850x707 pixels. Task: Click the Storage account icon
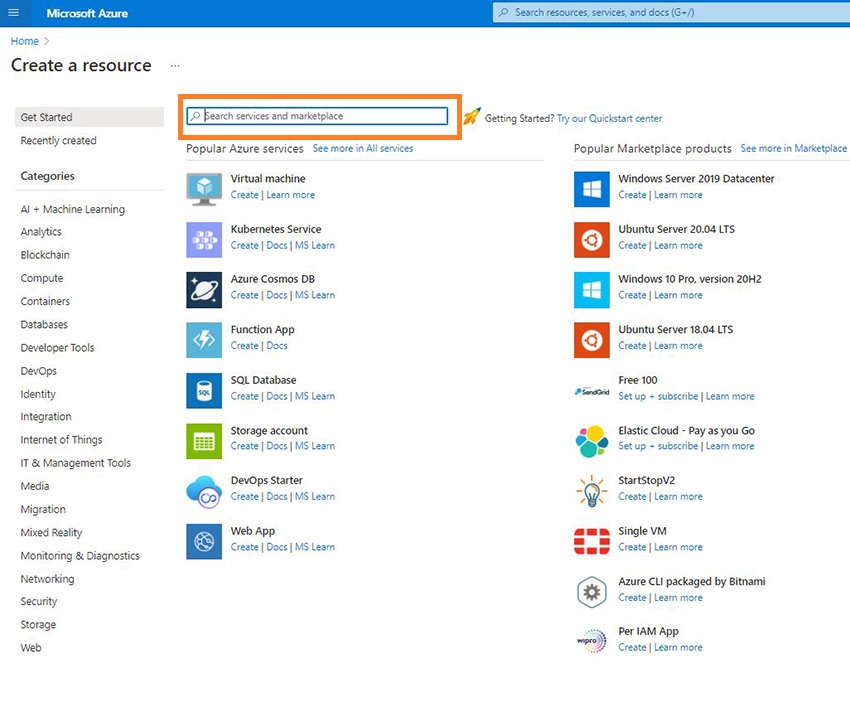[204, 440]
